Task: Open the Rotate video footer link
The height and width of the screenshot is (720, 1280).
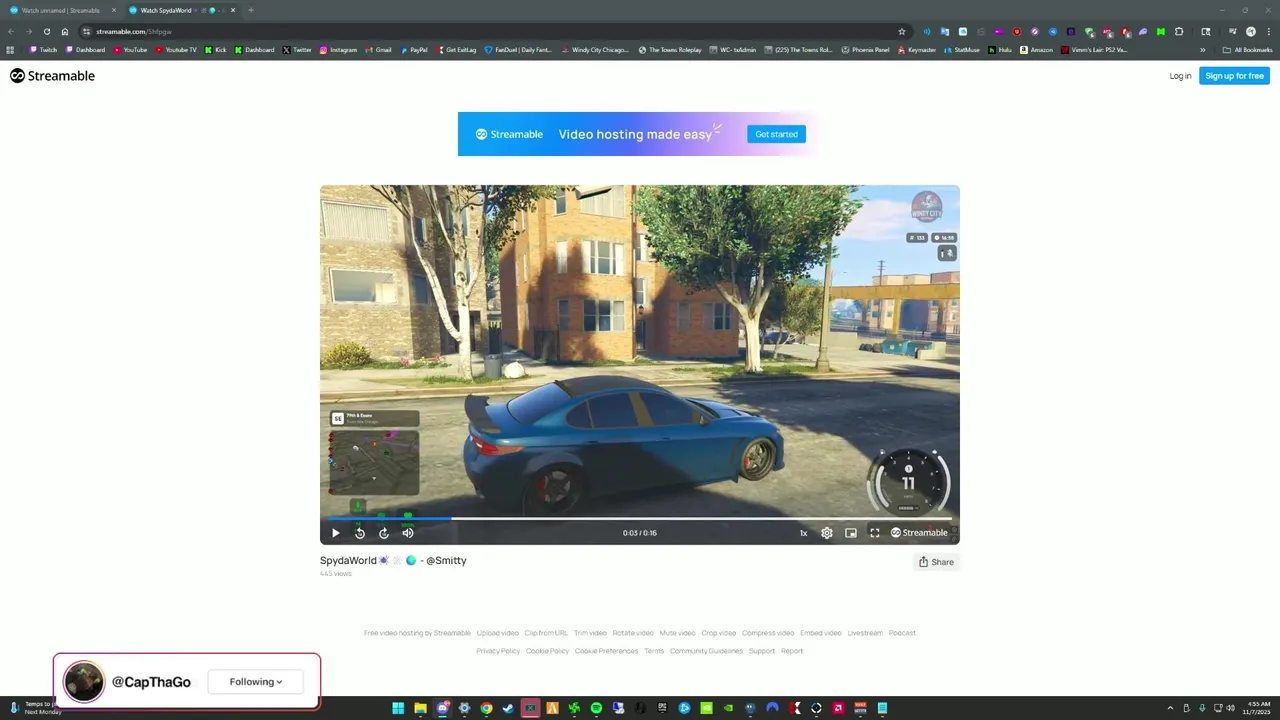Action: pyautogui.click(x=633, y=633)
